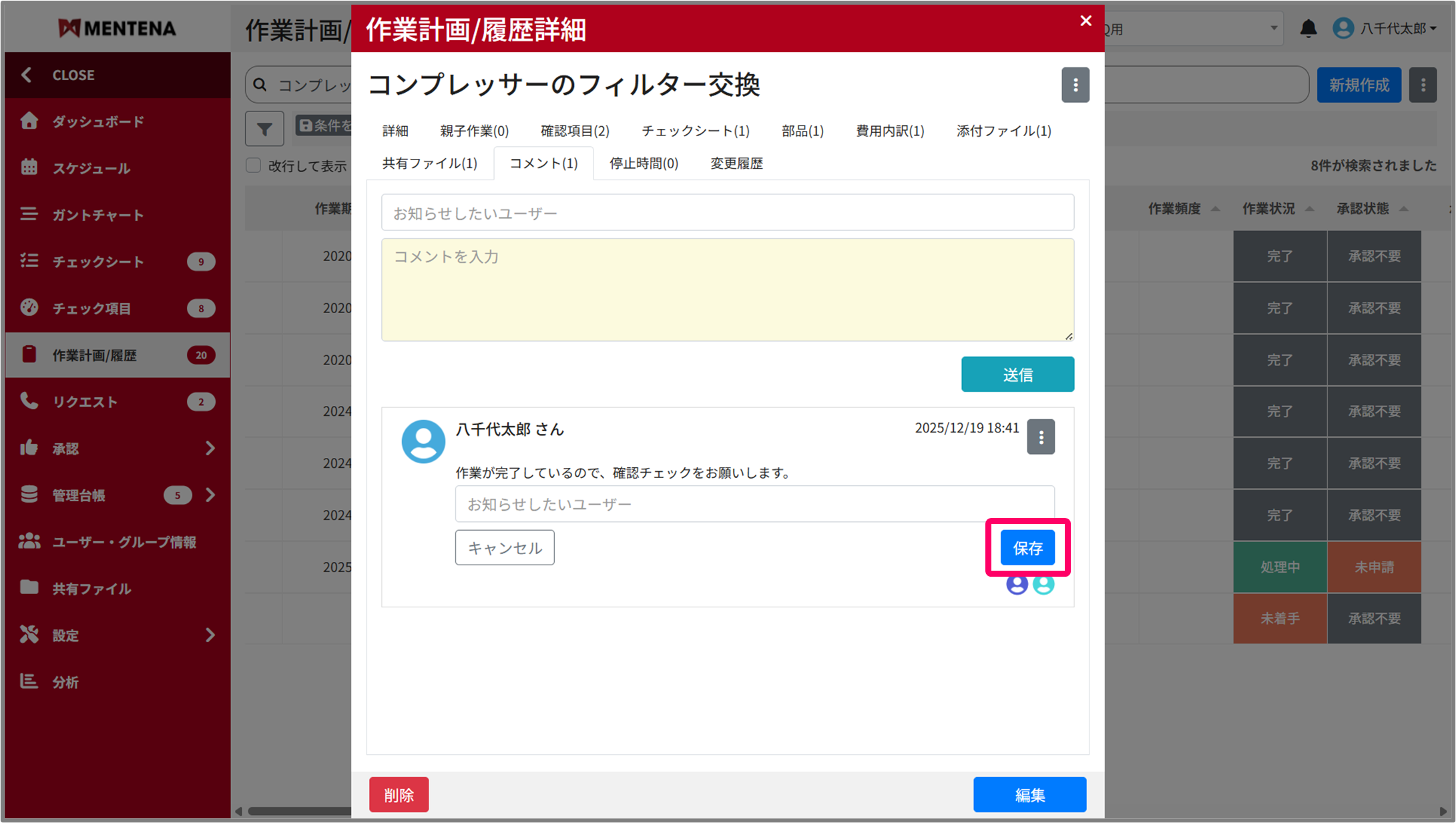Click the 保存 button
Viewport: 1456px width, 823px height.
pyautogui.click(x=1027, y=548)
